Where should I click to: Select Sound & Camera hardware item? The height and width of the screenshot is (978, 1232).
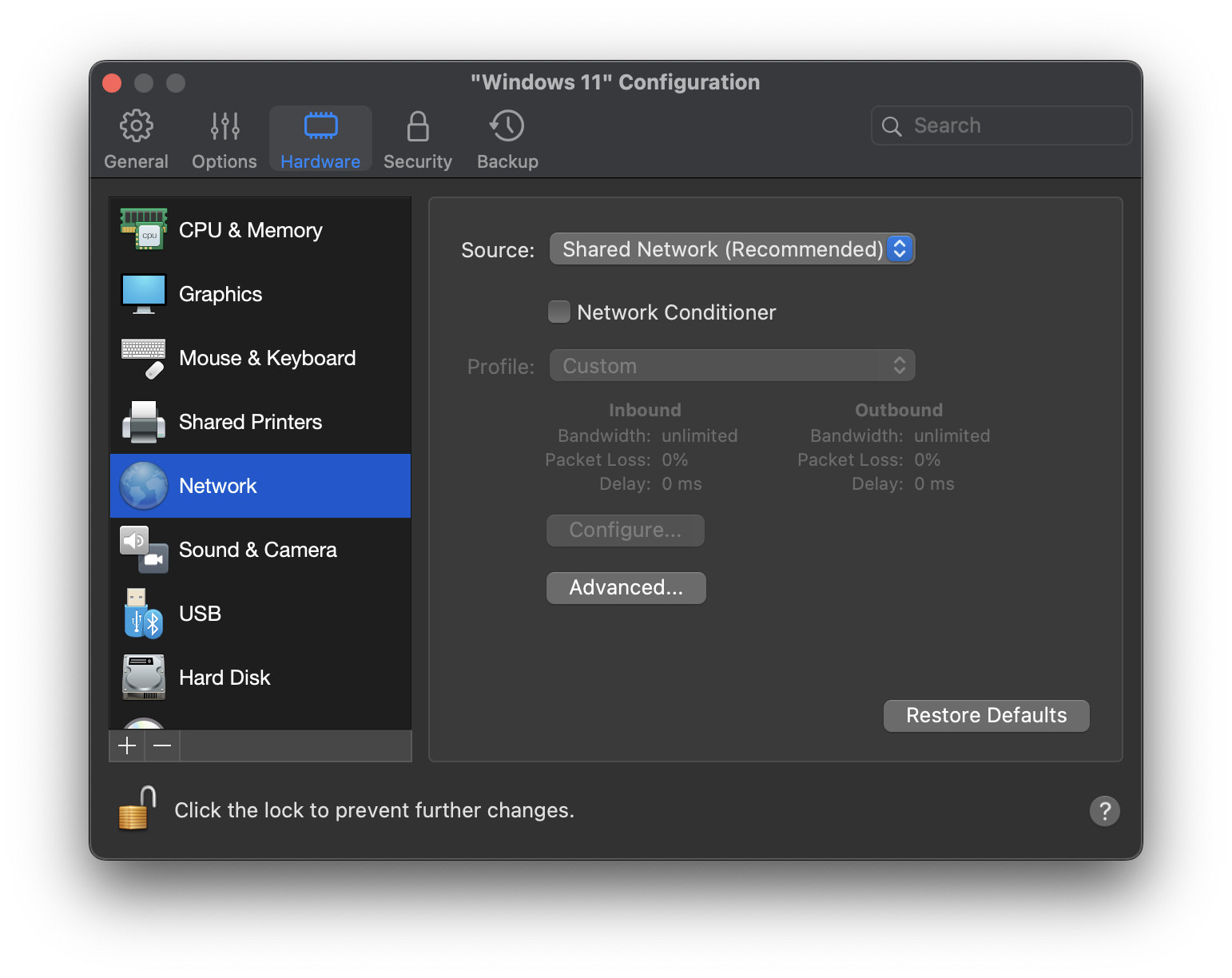click(x=257, y=550)
